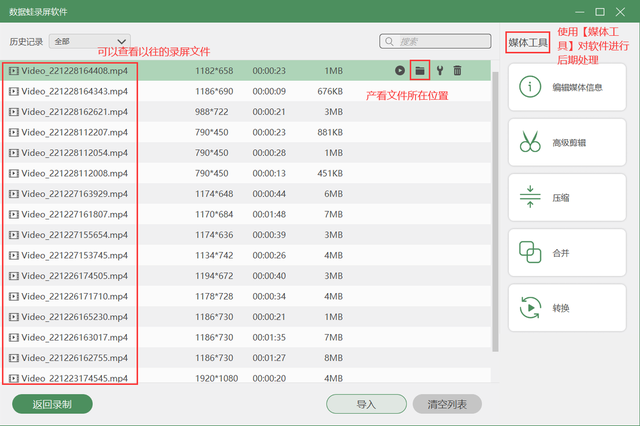Click the 高级剪辑 scissors icon
Screen dimensions: 640x426
pos(530,142)
